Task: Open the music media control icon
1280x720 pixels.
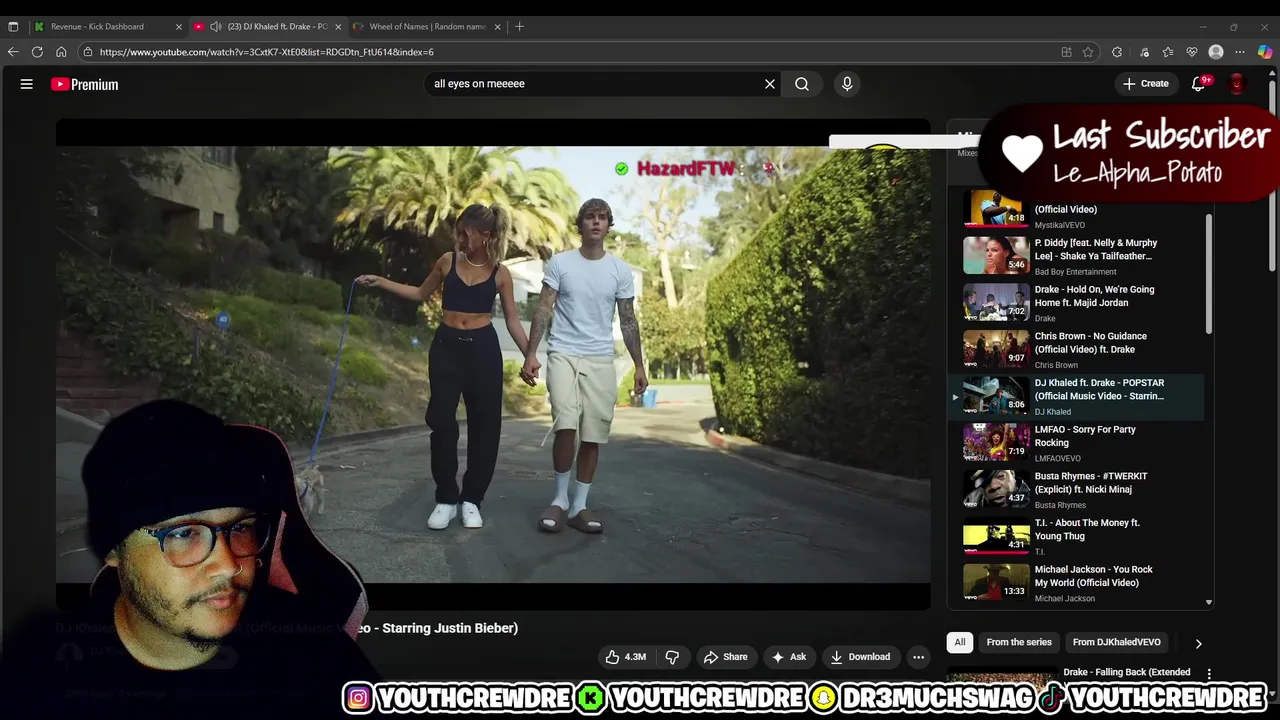Action: pos(1145,52)
